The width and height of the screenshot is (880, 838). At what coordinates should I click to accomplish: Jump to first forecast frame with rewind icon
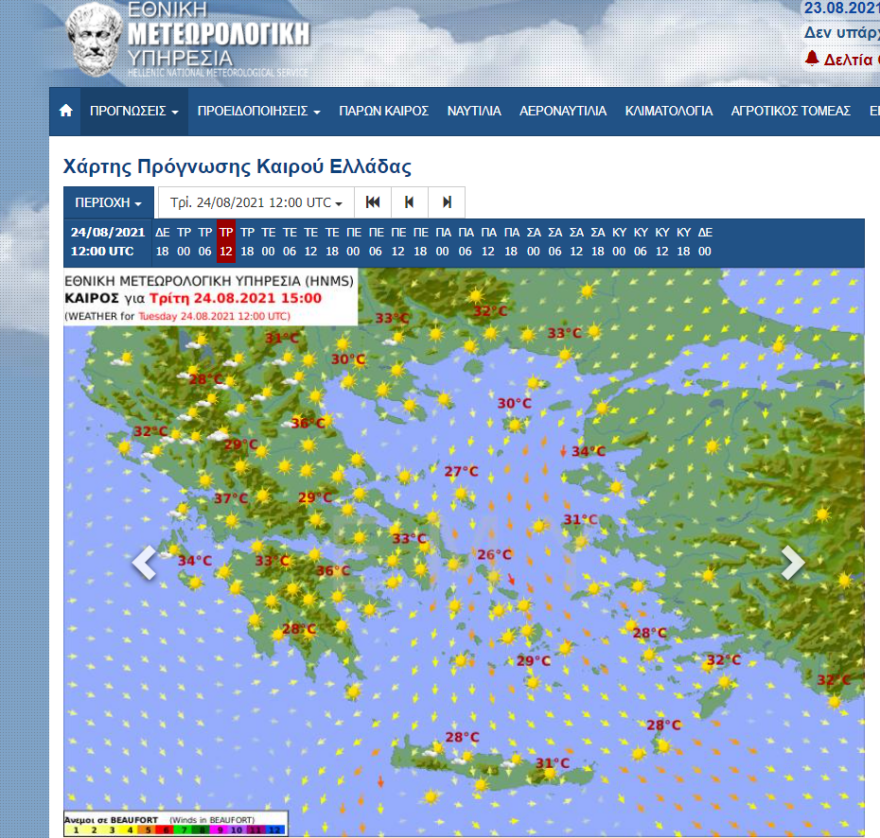coord(372,202)
